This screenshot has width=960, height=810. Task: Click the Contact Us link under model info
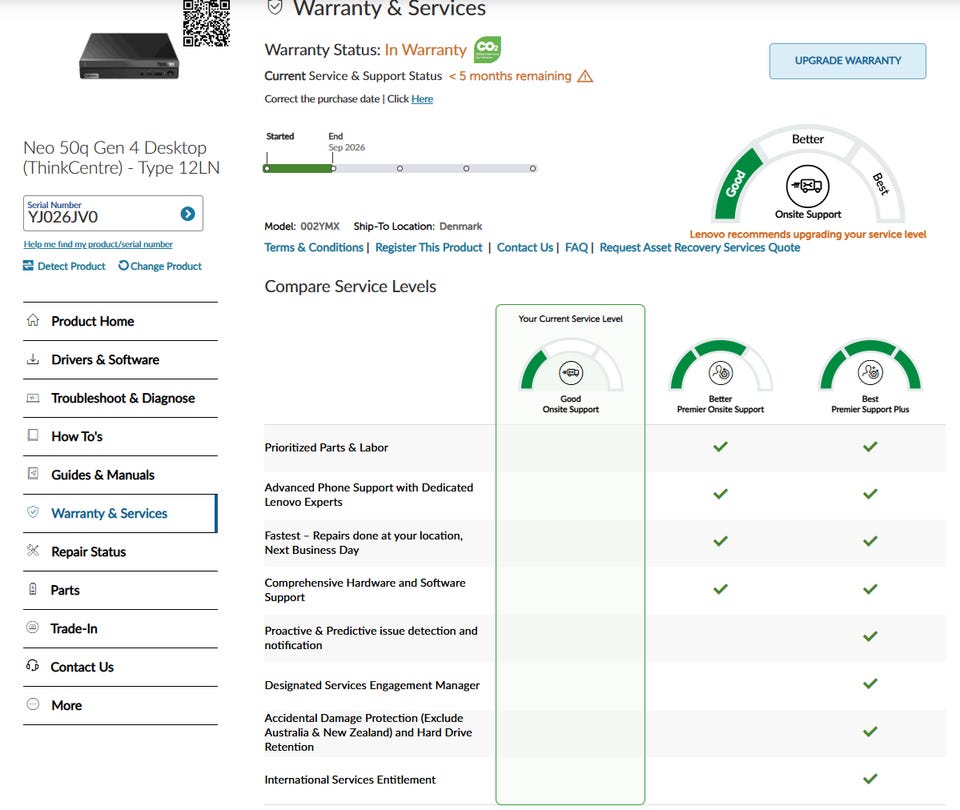525,247
